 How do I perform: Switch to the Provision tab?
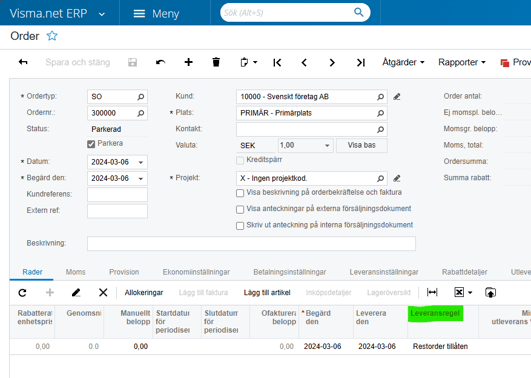click(124, 272)
